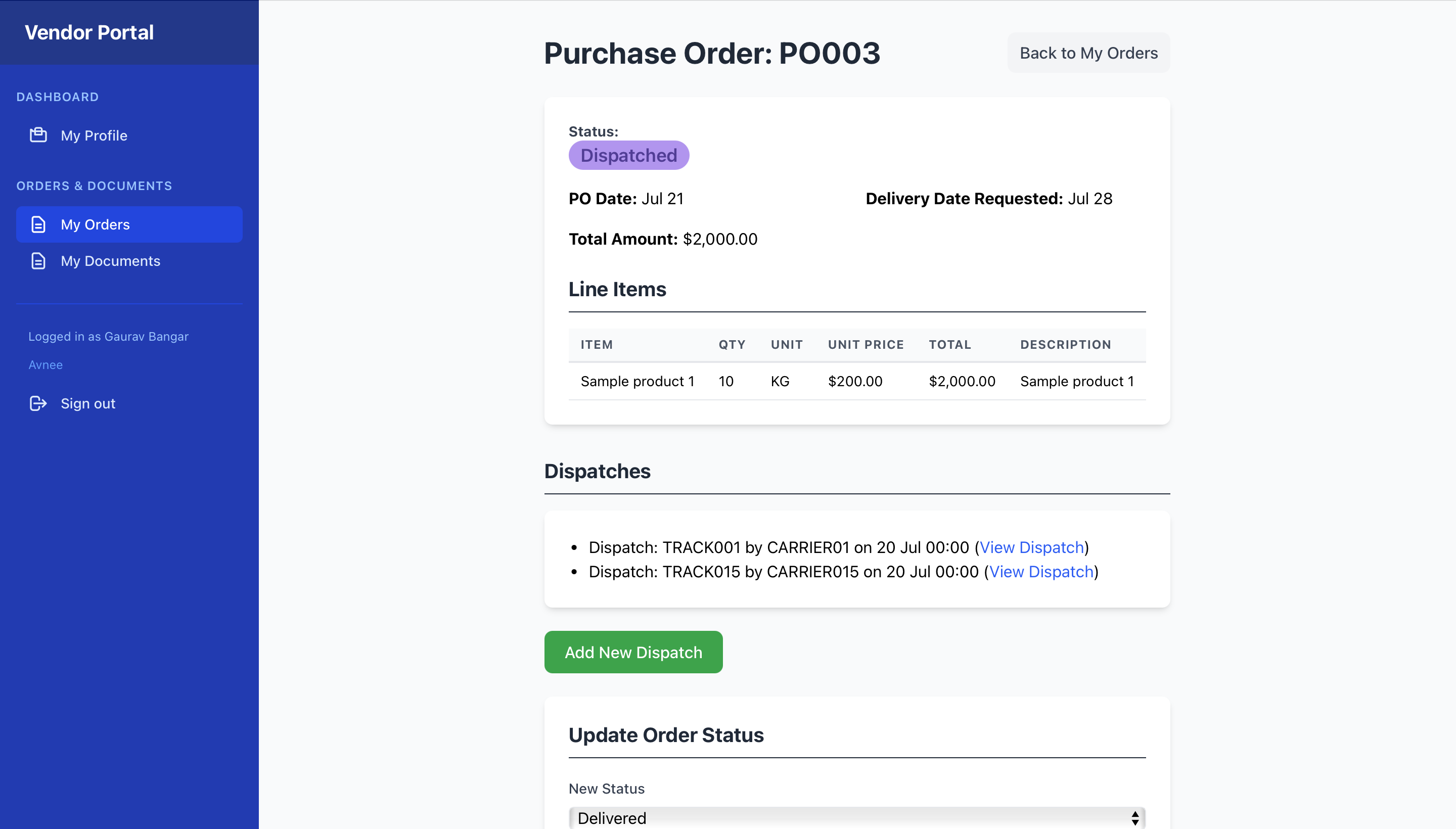Click the Avnee company name

(45, 365)
